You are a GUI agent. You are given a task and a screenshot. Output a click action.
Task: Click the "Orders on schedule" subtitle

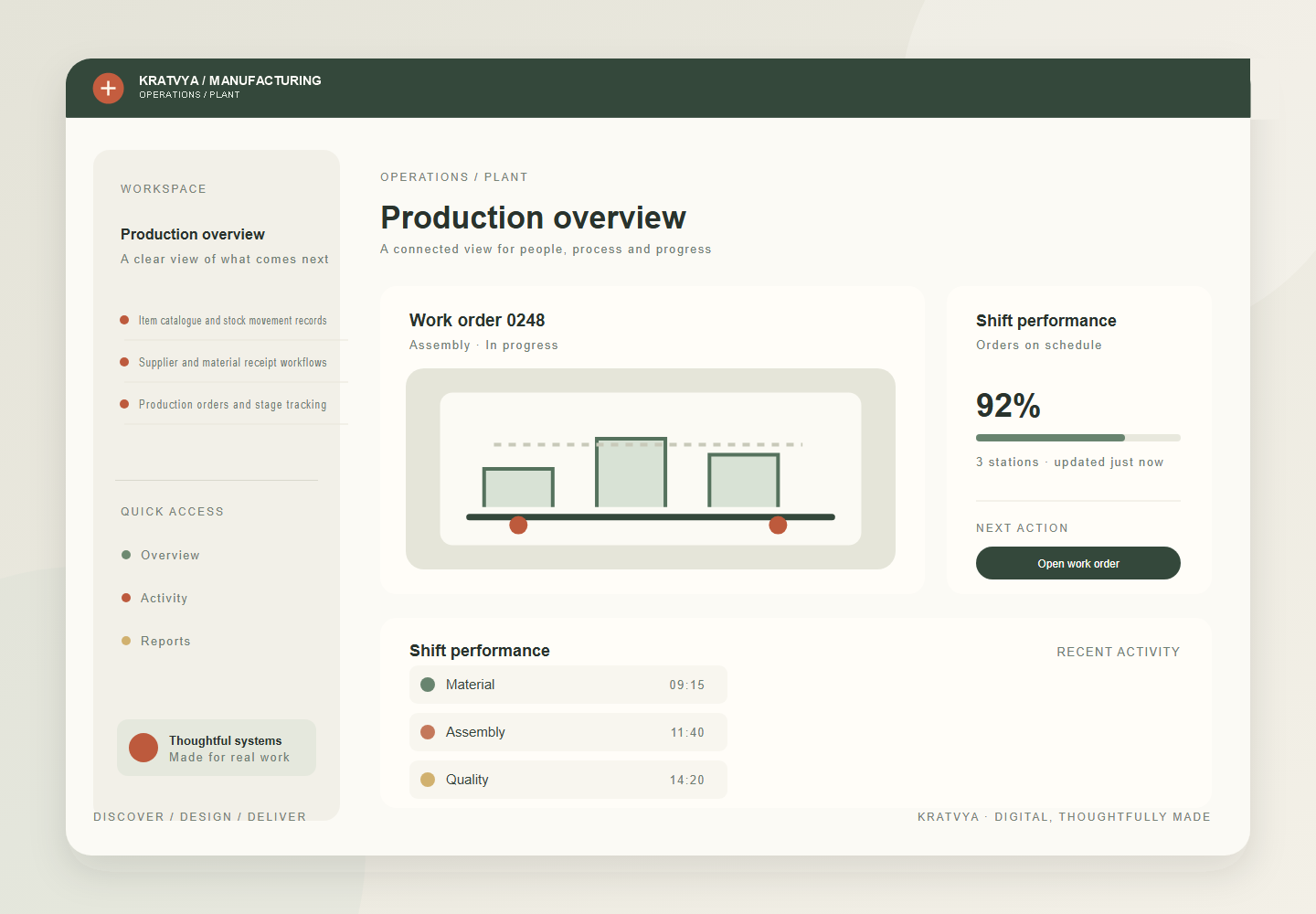tap(1039, 345)
